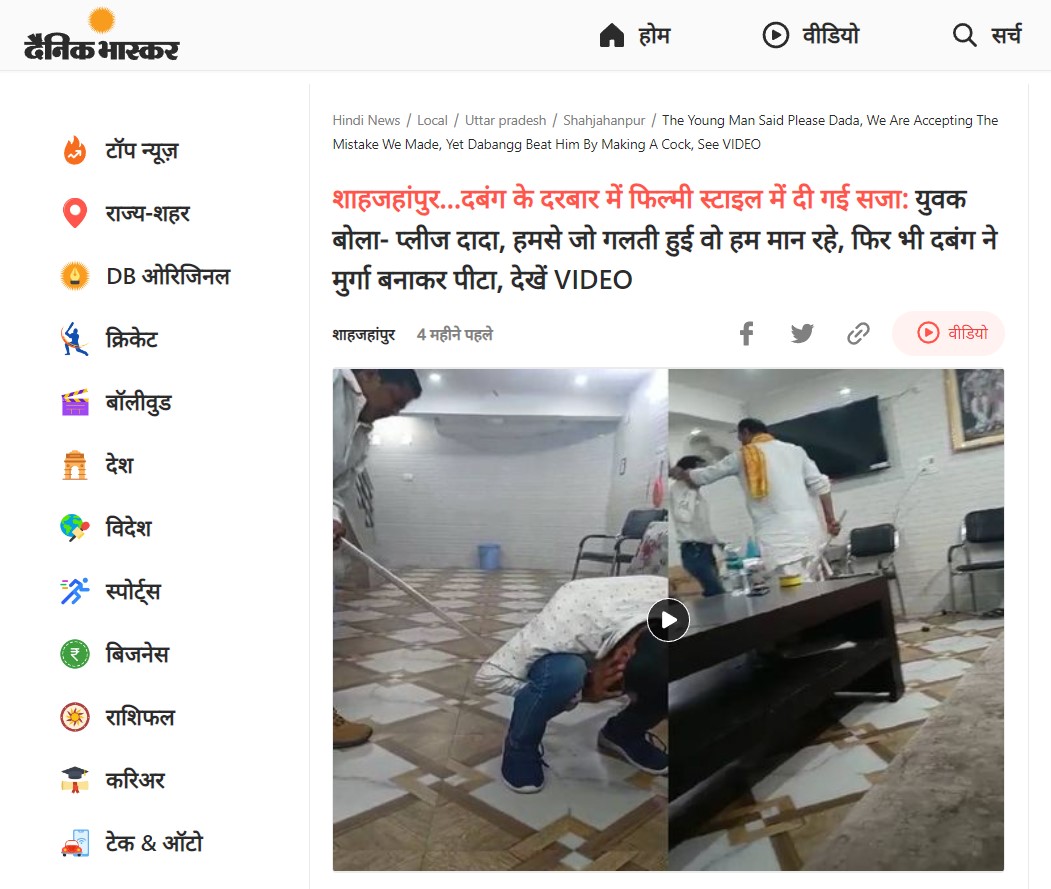Share article on Twitter
Image resolution: width=1051 pixels, height=889 pixels.
[x=802, y=333]
